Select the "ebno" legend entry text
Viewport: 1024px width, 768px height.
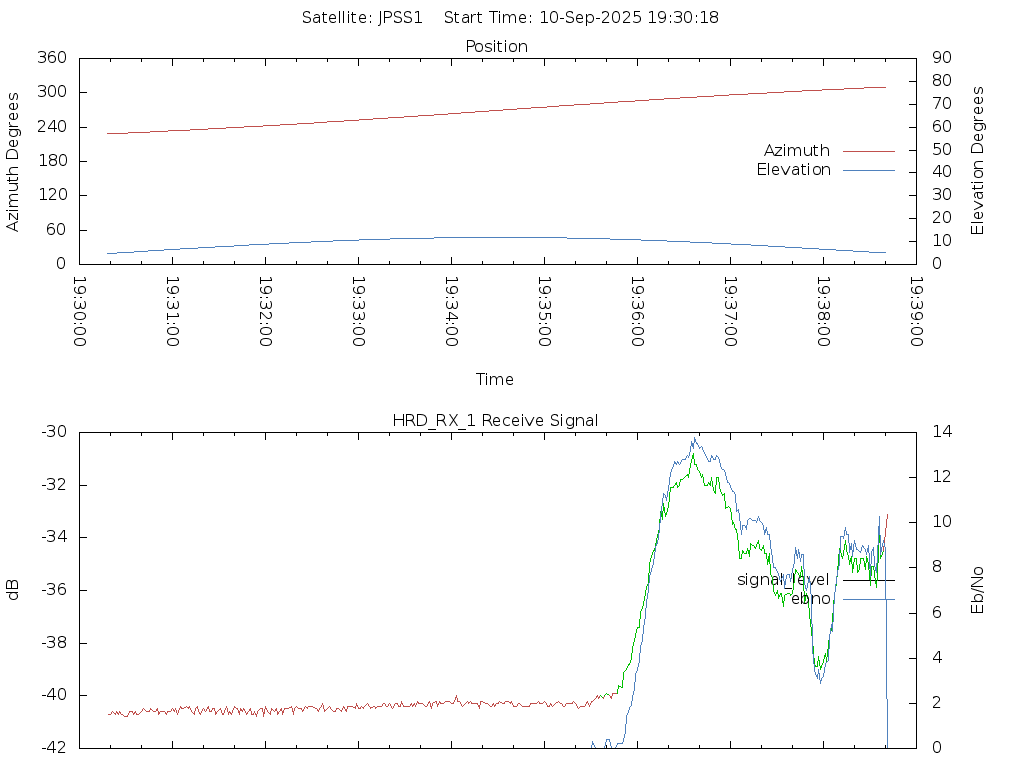pos(811,599)
